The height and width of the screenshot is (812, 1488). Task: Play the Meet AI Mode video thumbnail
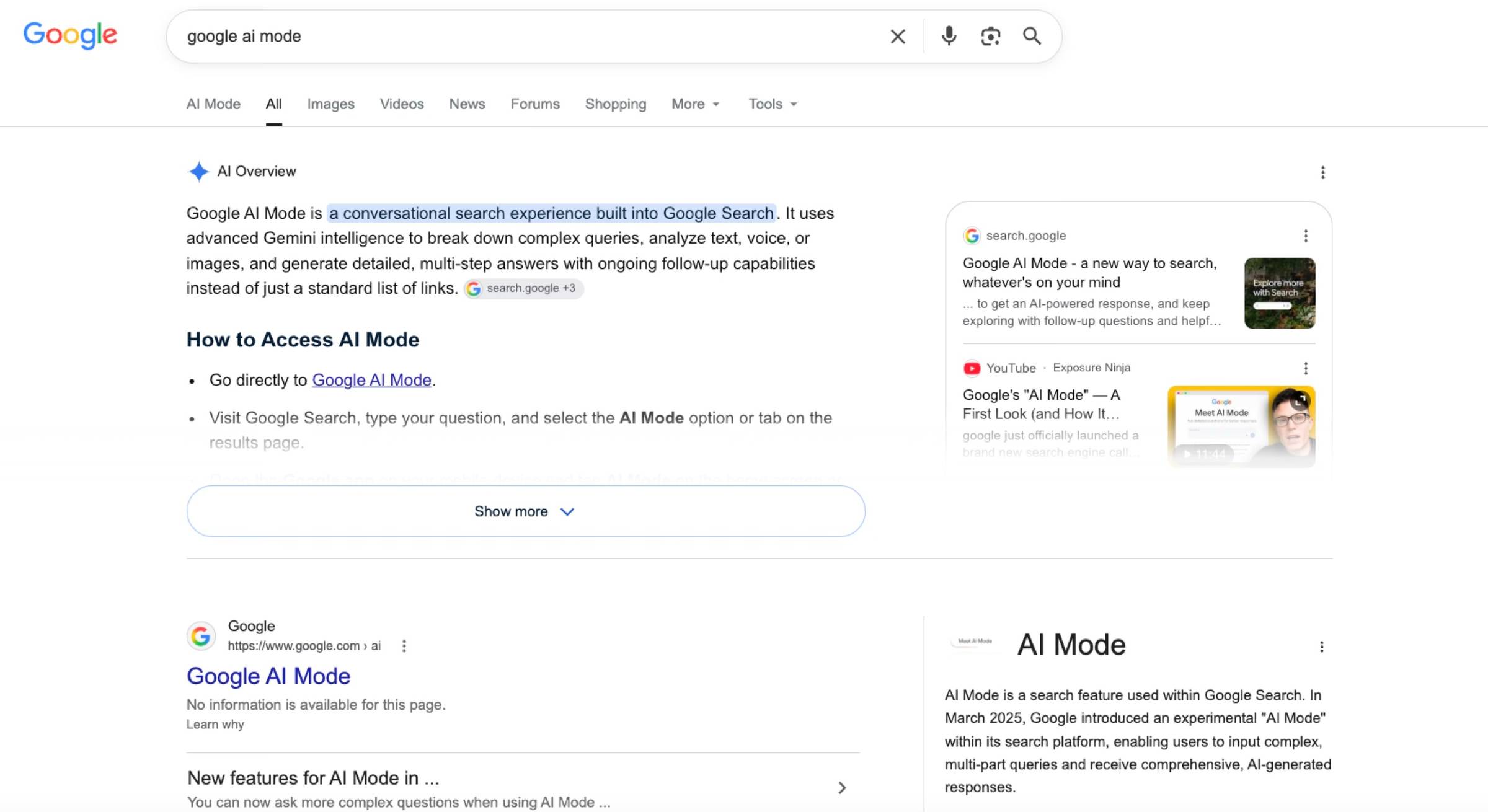coord(1241,426)
